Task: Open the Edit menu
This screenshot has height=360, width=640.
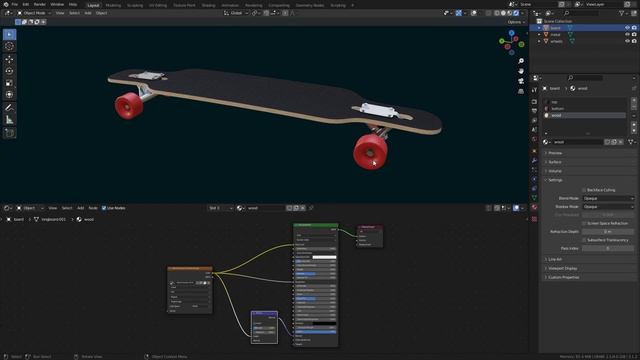Action: coord(26,4)
